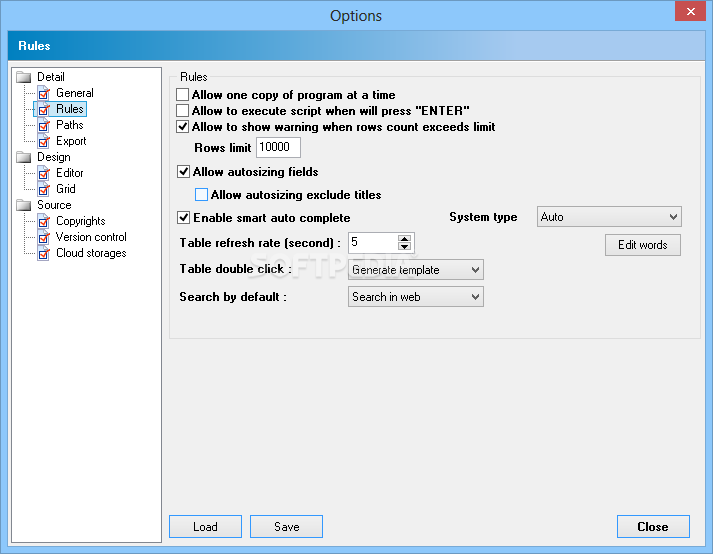
Task: Uncheck warning when rows count exceeds limit
Action: tap(182, 126)
